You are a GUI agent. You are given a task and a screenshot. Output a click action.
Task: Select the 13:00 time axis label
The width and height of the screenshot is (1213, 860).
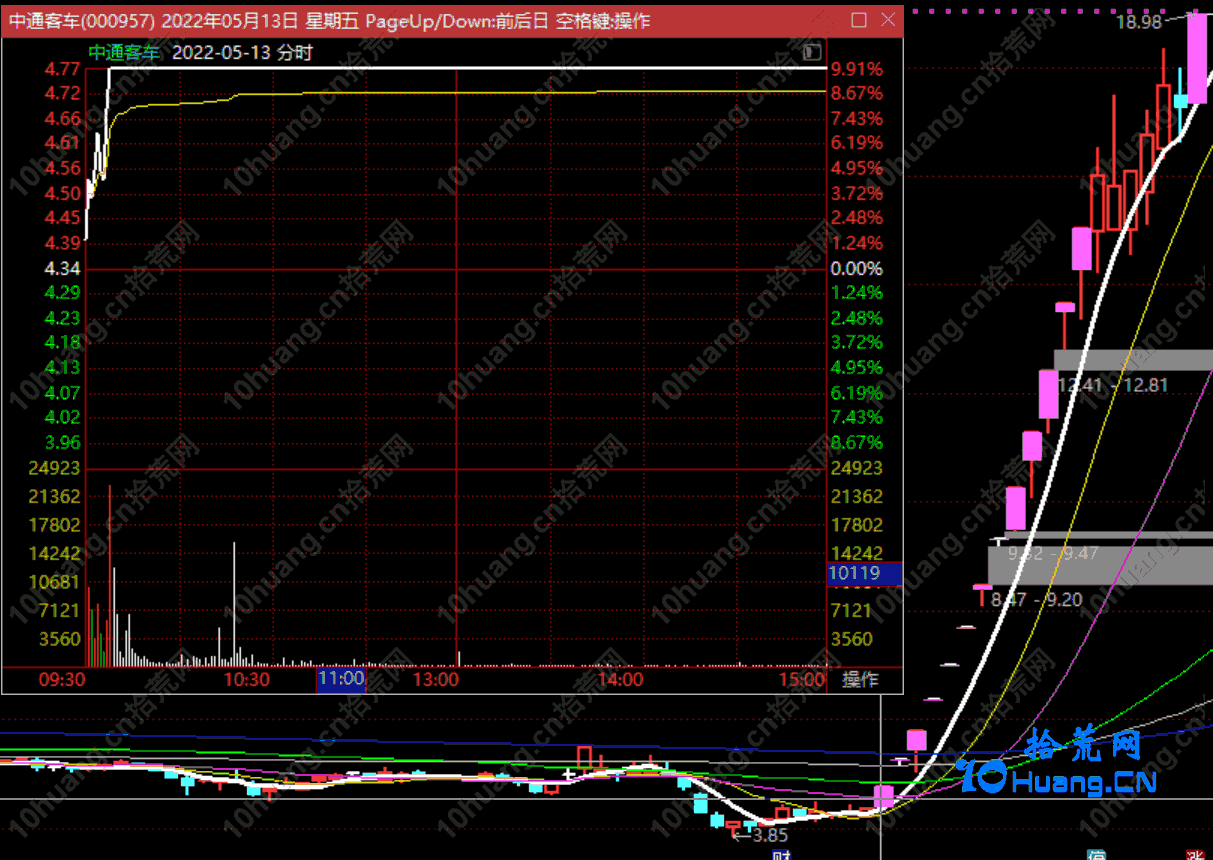click(x=436, y=680)
